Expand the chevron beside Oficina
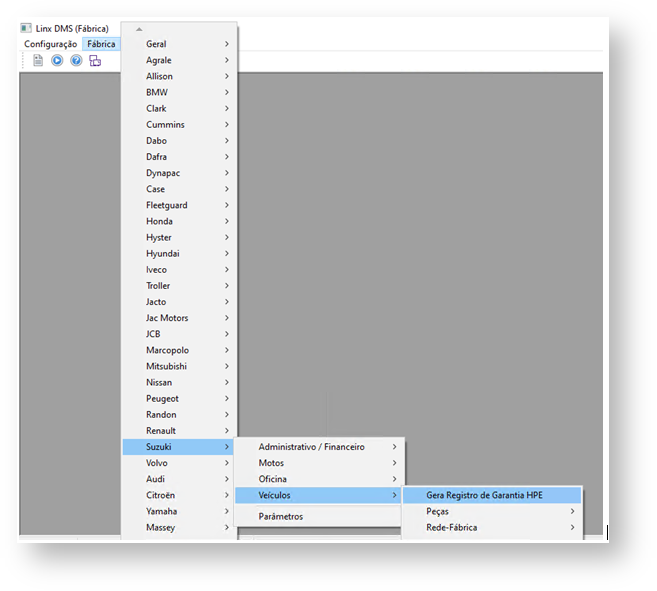The width and height of the screenshot is (657, 591). (394, 479)
